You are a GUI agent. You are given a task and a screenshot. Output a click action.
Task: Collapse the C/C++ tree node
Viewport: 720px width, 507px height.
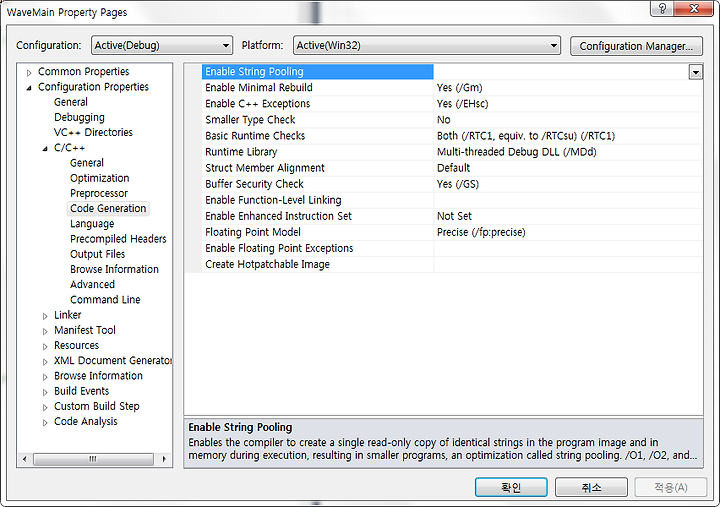45,148
